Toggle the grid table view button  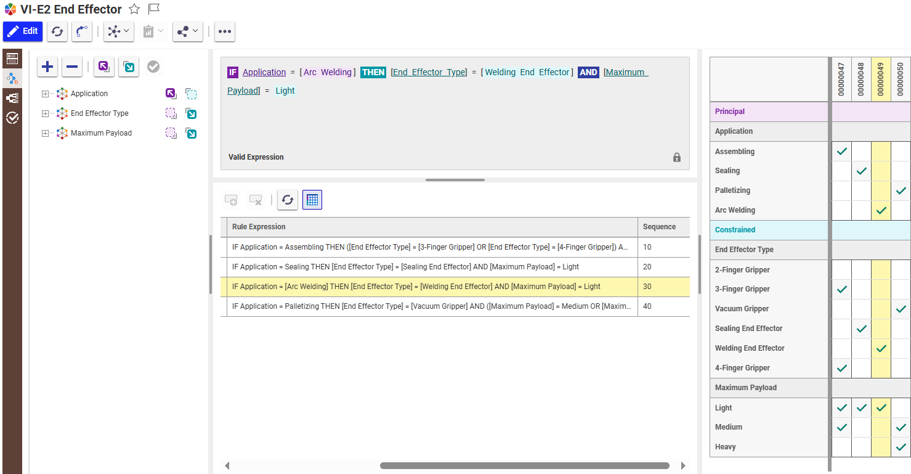pyautogui.click(x=312, y=200)
